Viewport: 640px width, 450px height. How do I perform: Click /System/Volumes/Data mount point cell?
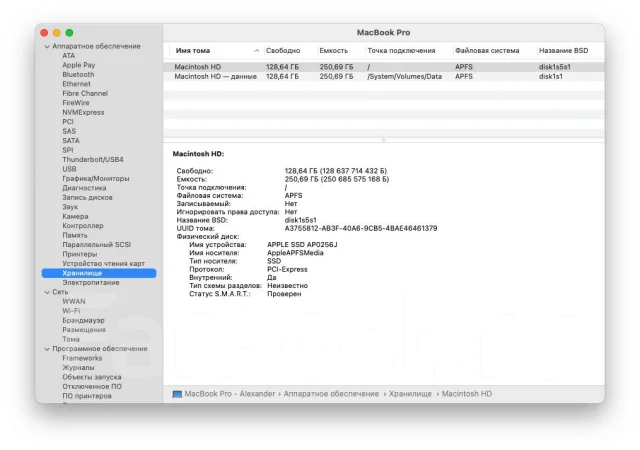[x=404, y=76]
